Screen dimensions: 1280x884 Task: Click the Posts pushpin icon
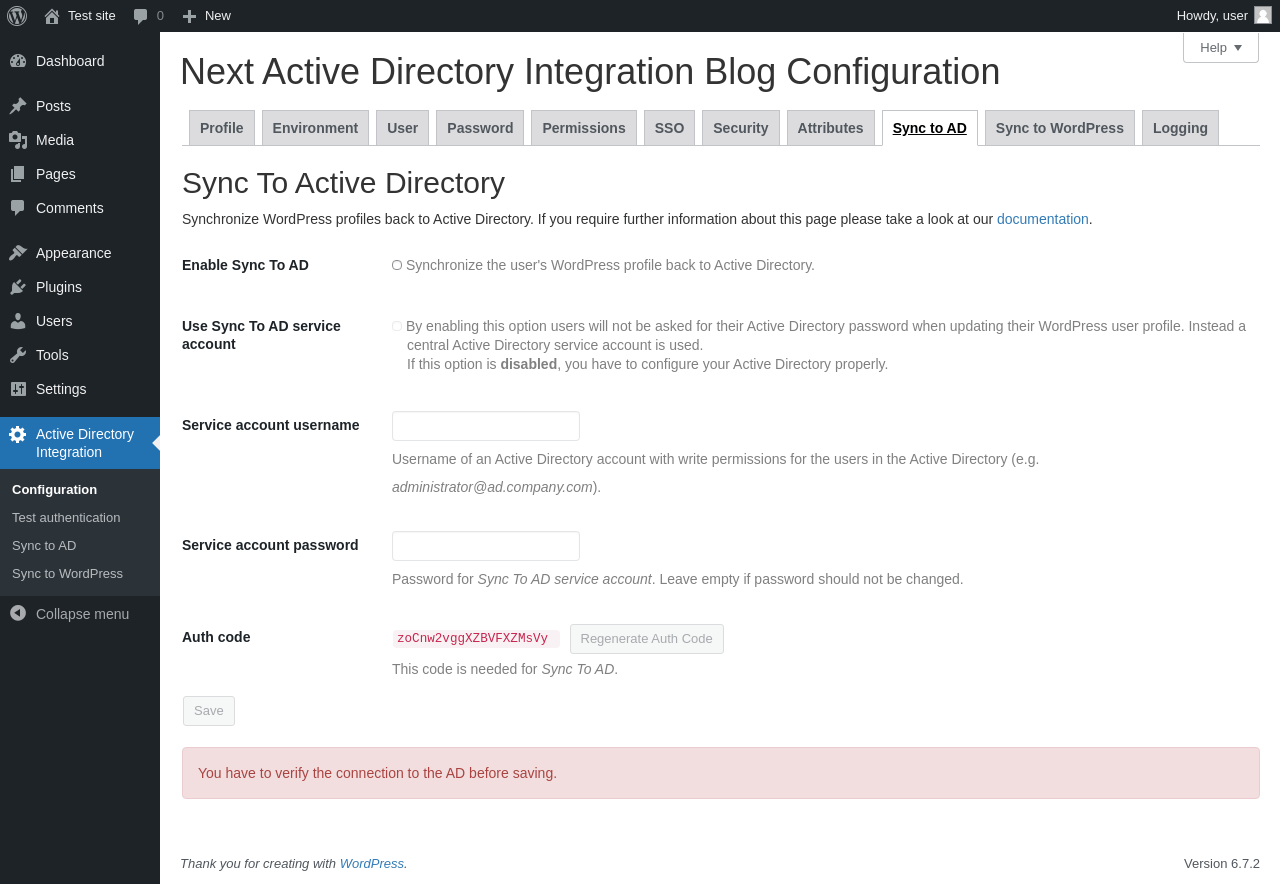tap(18, 106)
